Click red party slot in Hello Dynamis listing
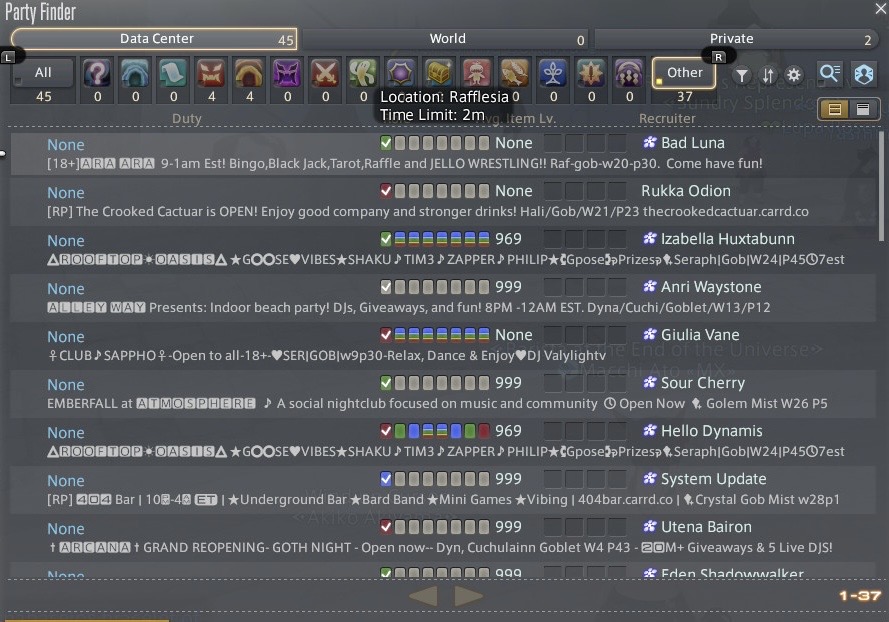The width and height of the screenshot is (889, 622). point(484,431)
